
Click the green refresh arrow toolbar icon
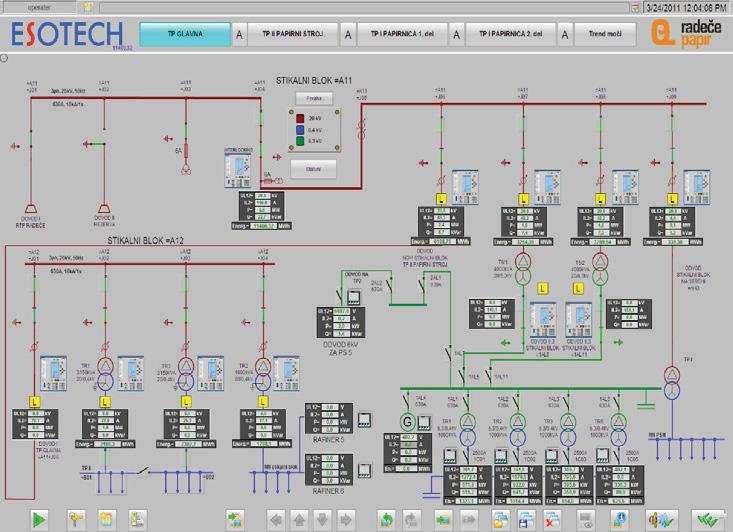pos(387,519)
